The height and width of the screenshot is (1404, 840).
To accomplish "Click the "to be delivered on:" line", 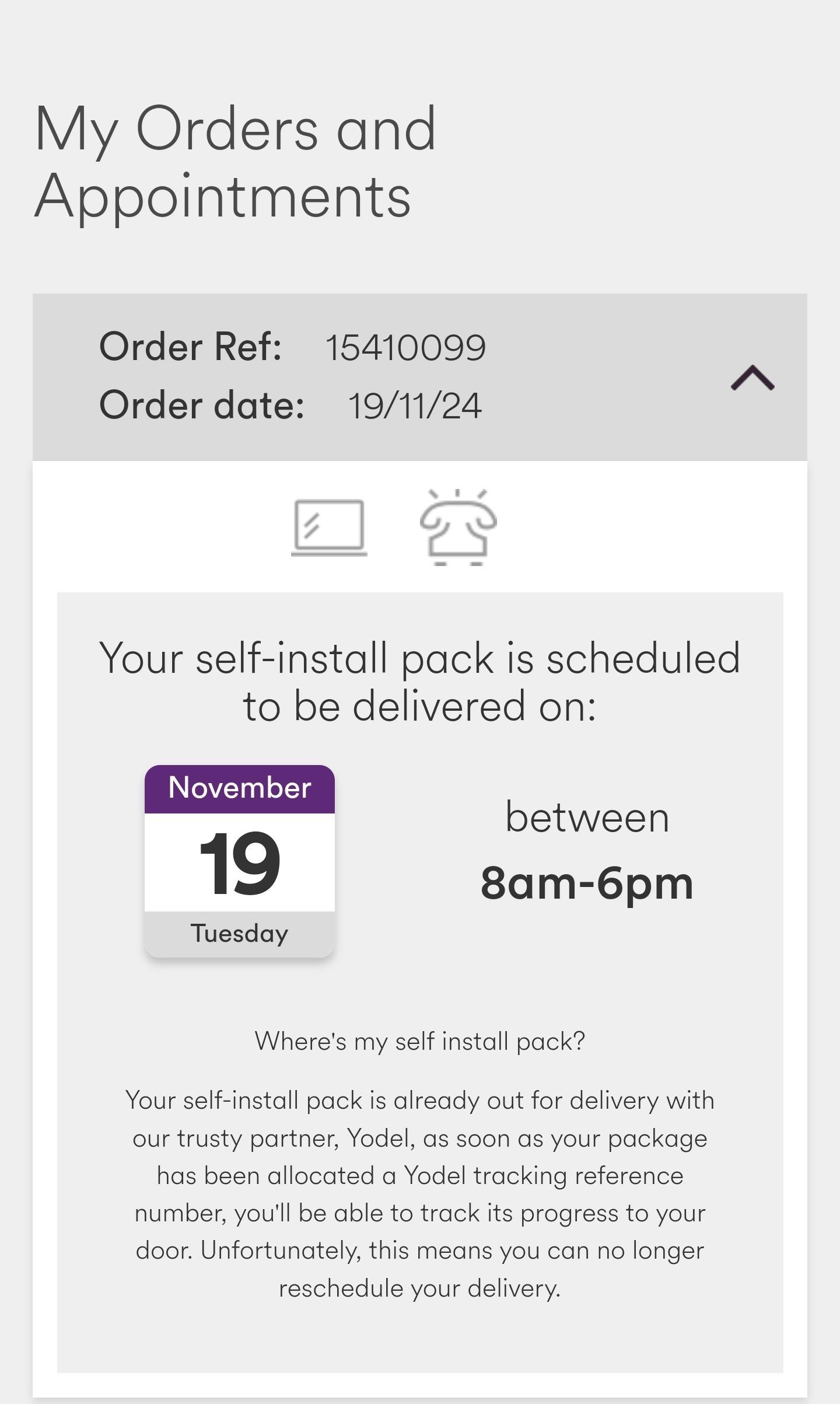I will coord(420,707).
